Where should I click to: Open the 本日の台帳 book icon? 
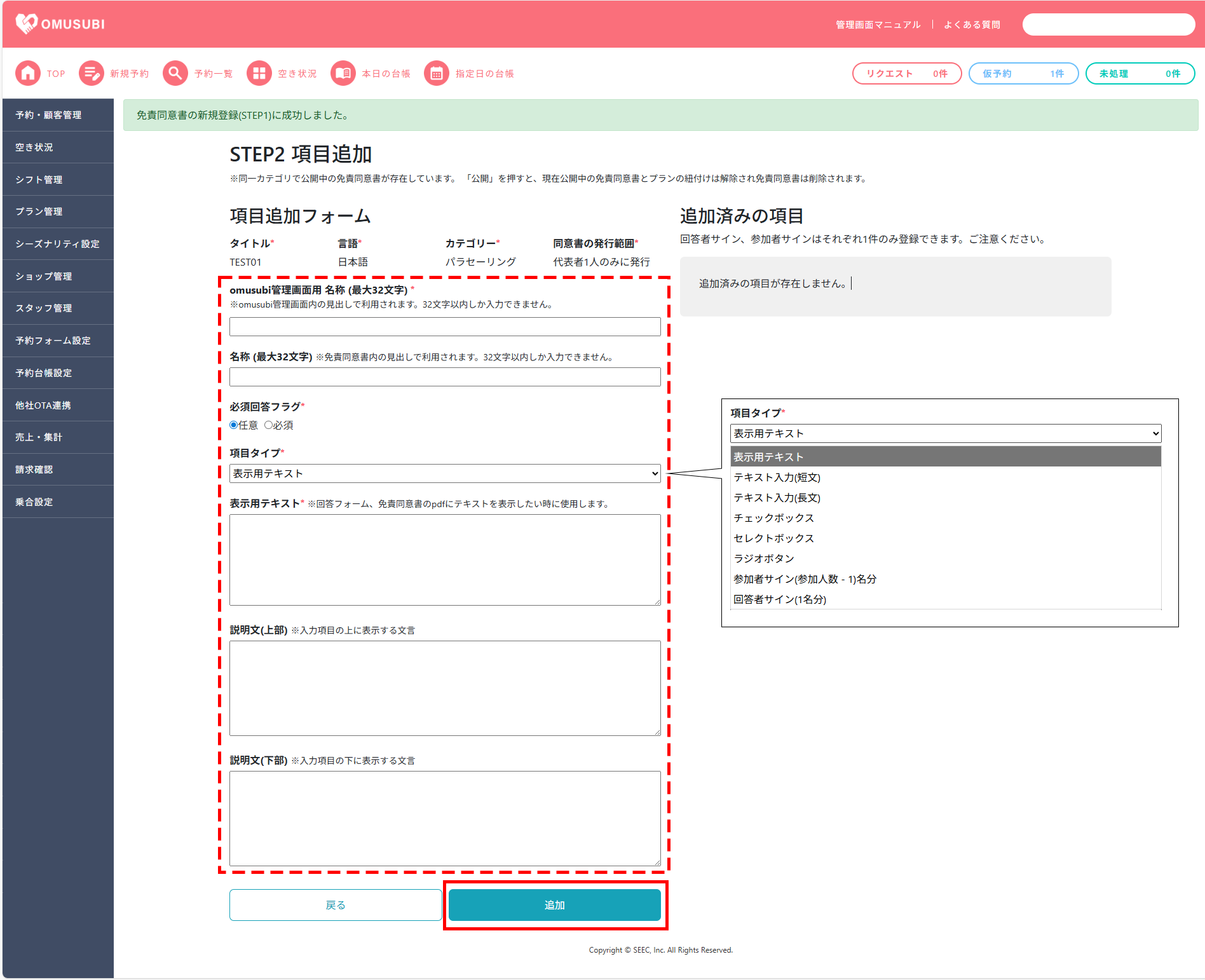pyautogui.click(x=343, y=74)
